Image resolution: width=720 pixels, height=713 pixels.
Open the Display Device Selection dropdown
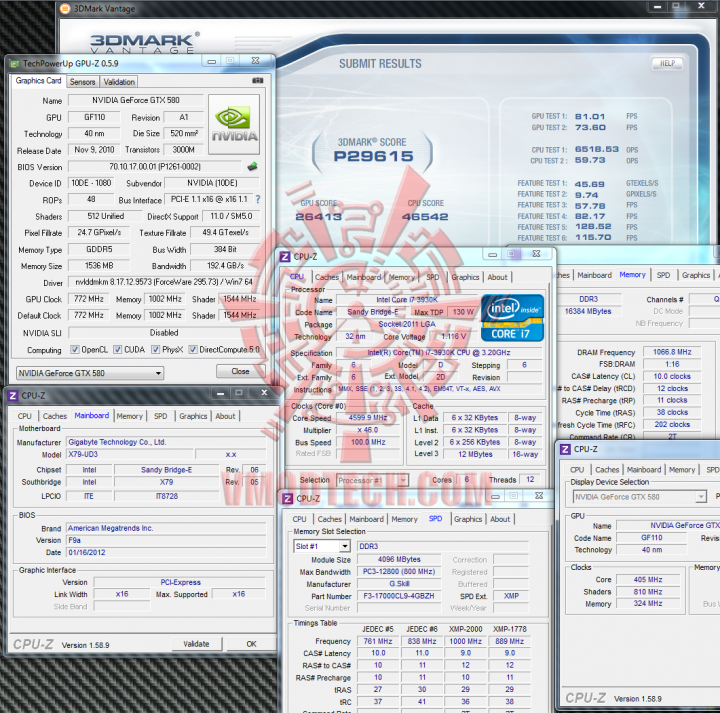pos(639,497)
